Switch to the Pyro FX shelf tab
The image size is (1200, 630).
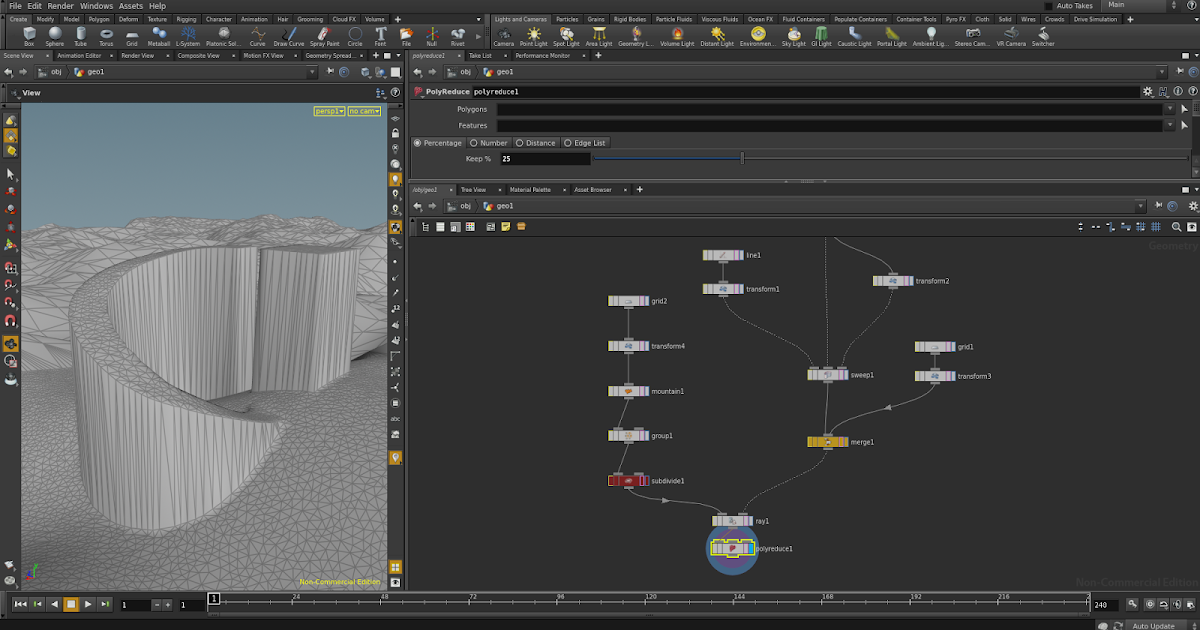point(955,19)
